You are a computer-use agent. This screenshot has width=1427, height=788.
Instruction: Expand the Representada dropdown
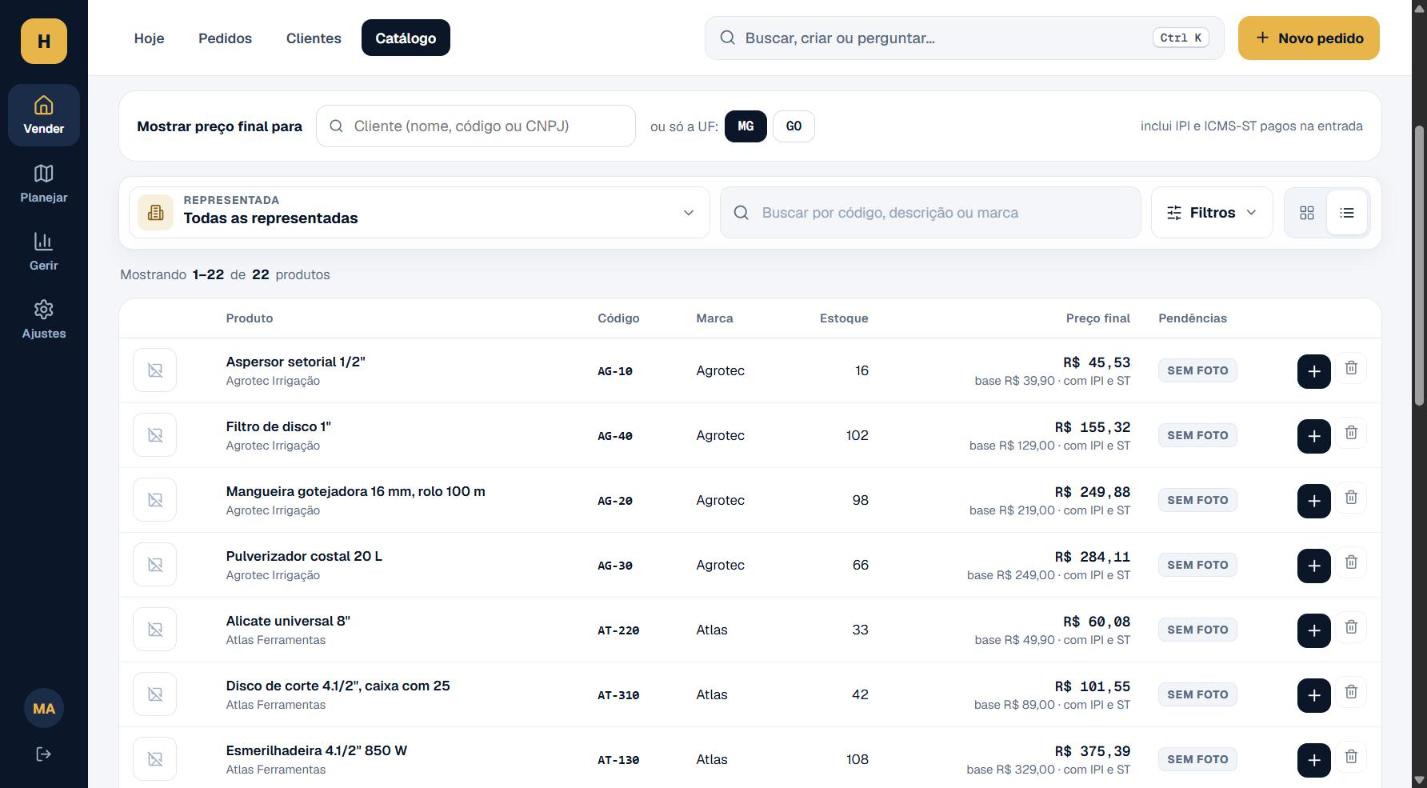[x=419, y=213]
